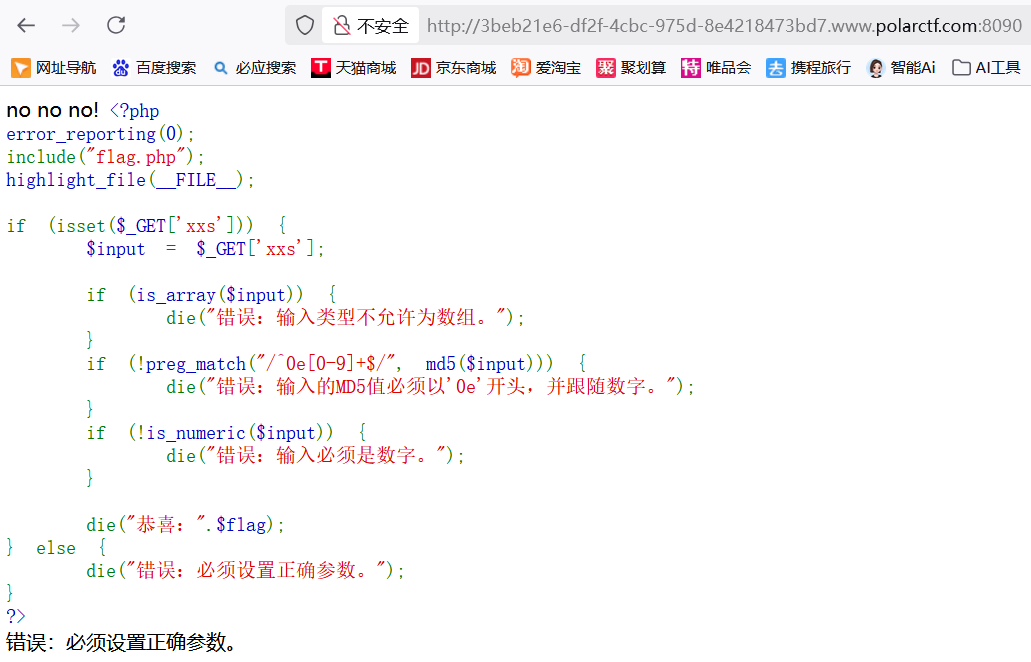The width and height of the screenshot is (1031, 662).
Task: Reload the page with the refresh icon
Action: point(116,26)
